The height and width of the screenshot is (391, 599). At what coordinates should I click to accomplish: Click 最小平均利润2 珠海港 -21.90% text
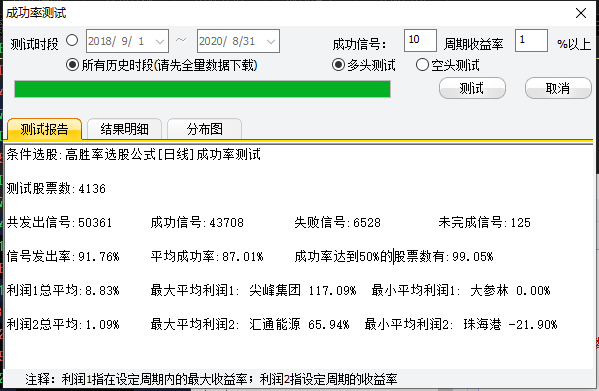pyautogui.click(x=461, y=324)
